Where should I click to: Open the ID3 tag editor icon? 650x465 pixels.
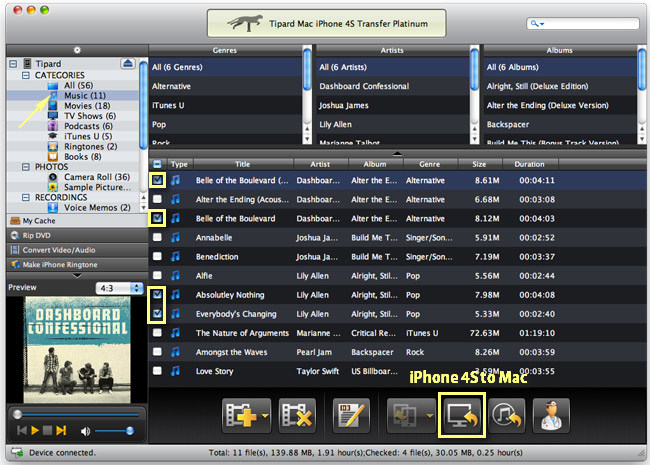pos(351,415)
